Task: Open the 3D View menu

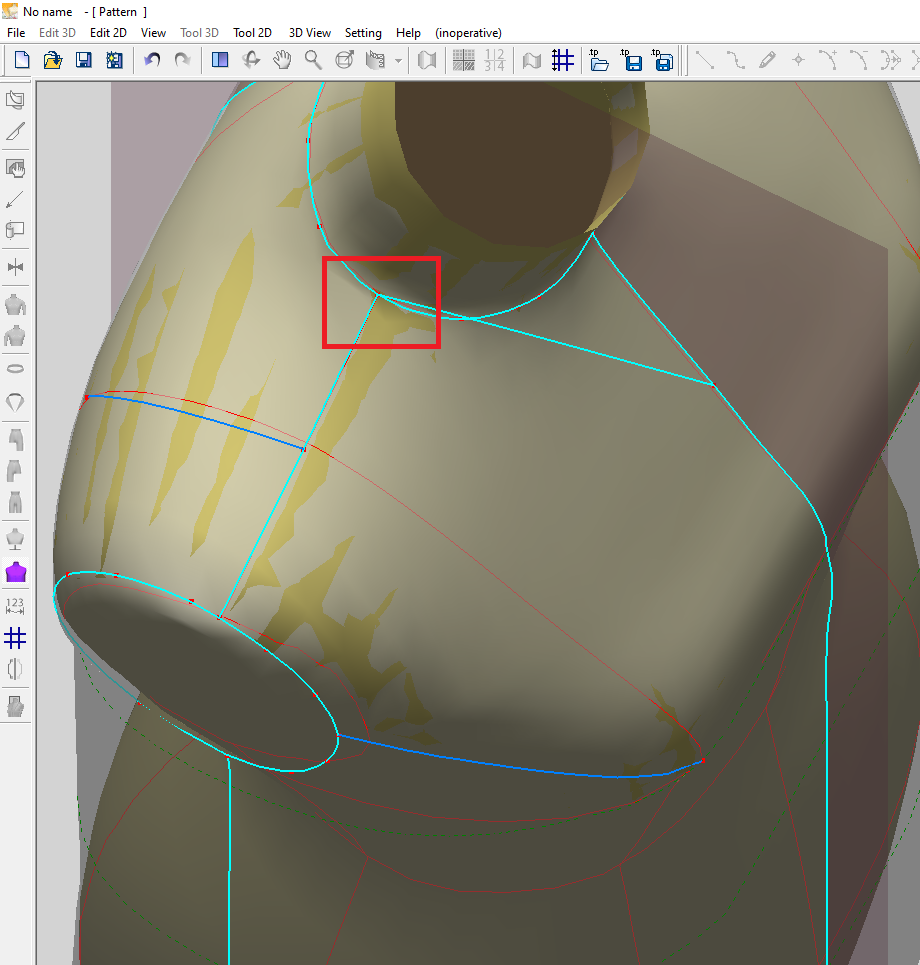Action: tap(310, 33)
